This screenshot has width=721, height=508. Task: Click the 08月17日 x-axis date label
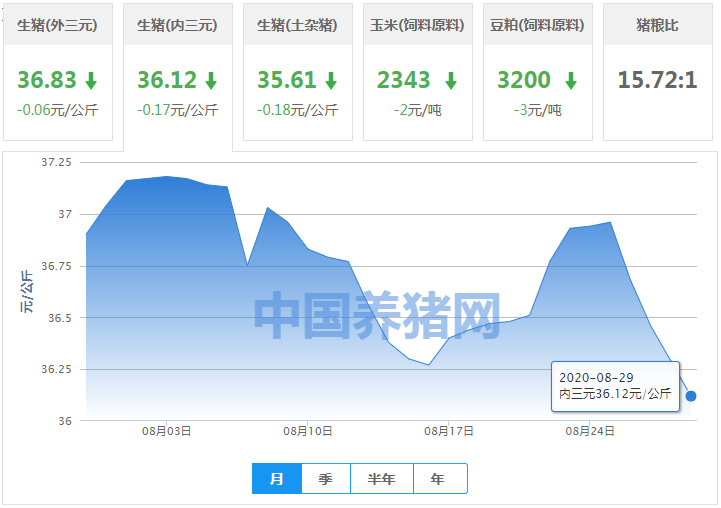click(x=449, y=432)
